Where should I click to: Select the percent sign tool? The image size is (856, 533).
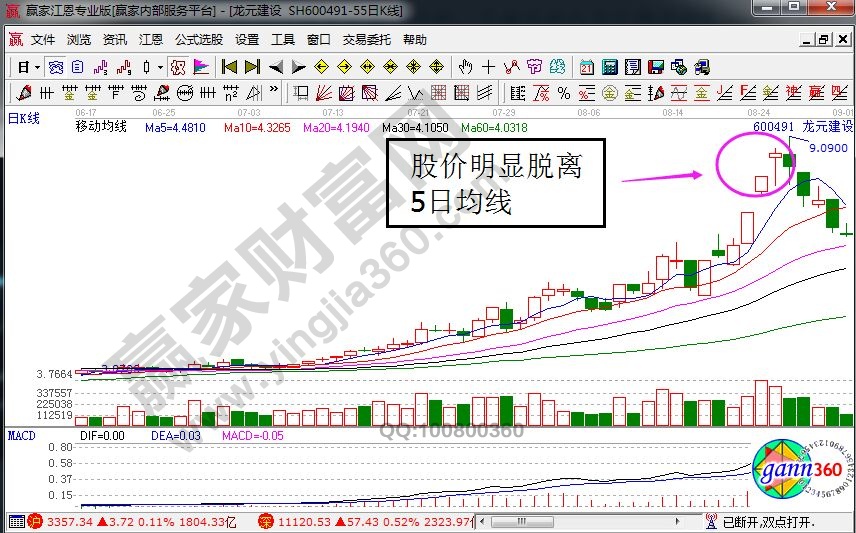(564, 93)
